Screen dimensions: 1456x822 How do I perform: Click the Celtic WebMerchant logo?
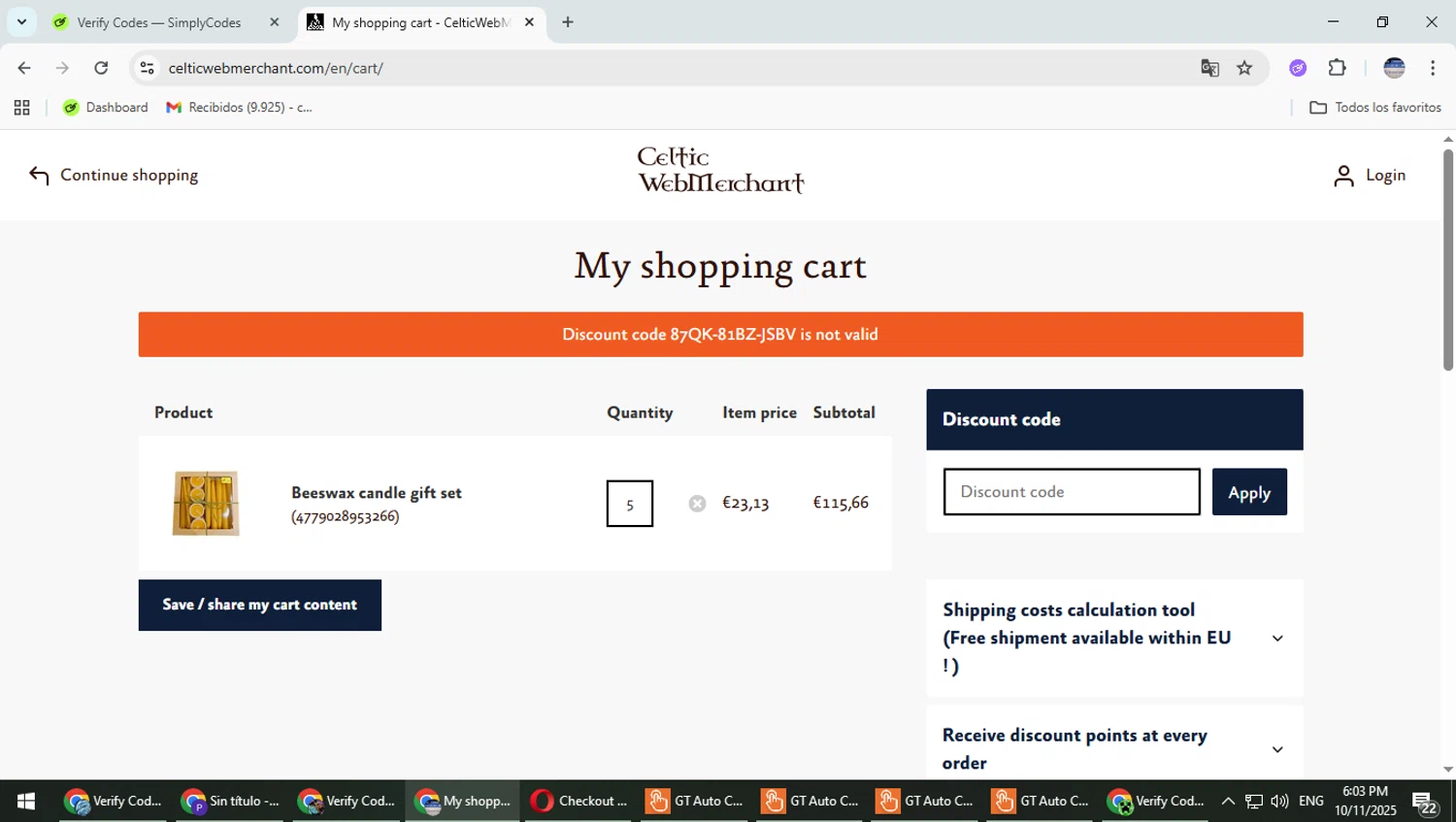(720, 171)
